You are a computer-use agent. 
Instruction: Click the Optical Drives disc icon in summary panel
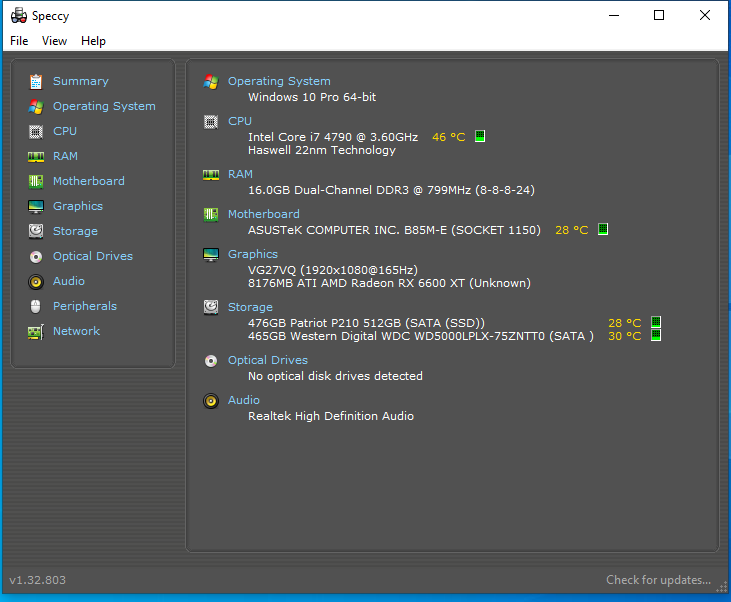pyautogui.click(x=211, y=361)
